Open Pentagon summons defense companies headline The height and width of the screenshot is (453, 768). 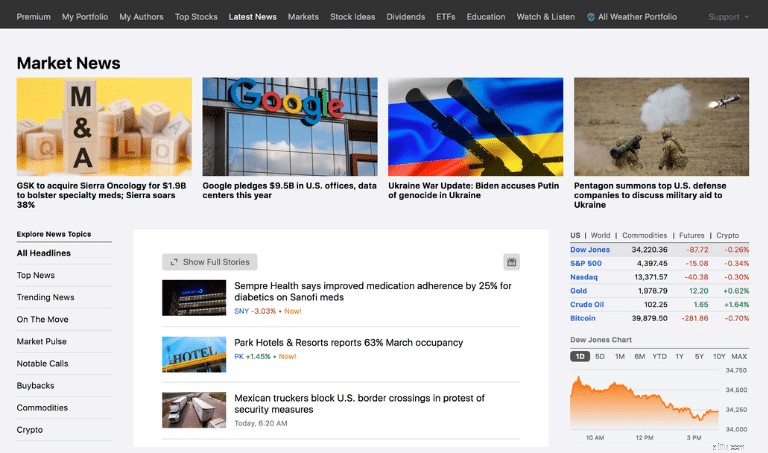tap(650, 195)
